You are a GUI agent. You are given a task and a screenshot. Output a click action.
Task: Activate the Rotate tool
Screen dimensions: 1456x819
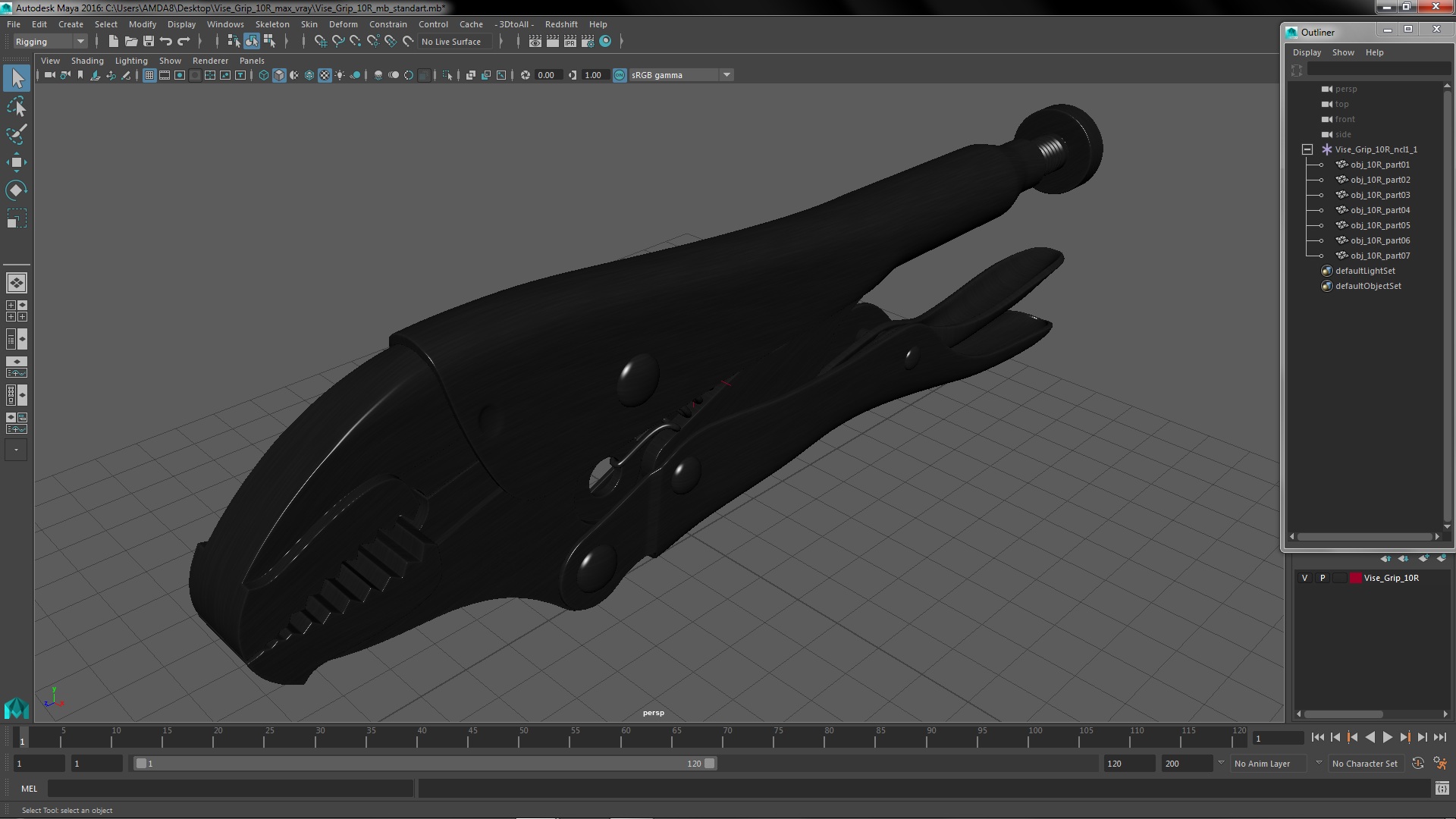[x=17, y=190]
